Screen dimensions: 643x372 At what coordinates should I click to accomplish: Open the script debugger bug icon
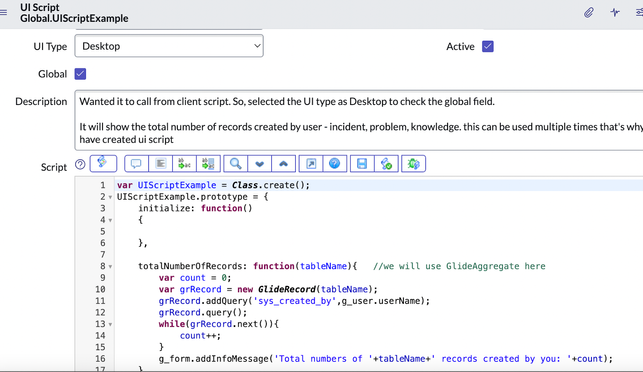click(413, 164)
